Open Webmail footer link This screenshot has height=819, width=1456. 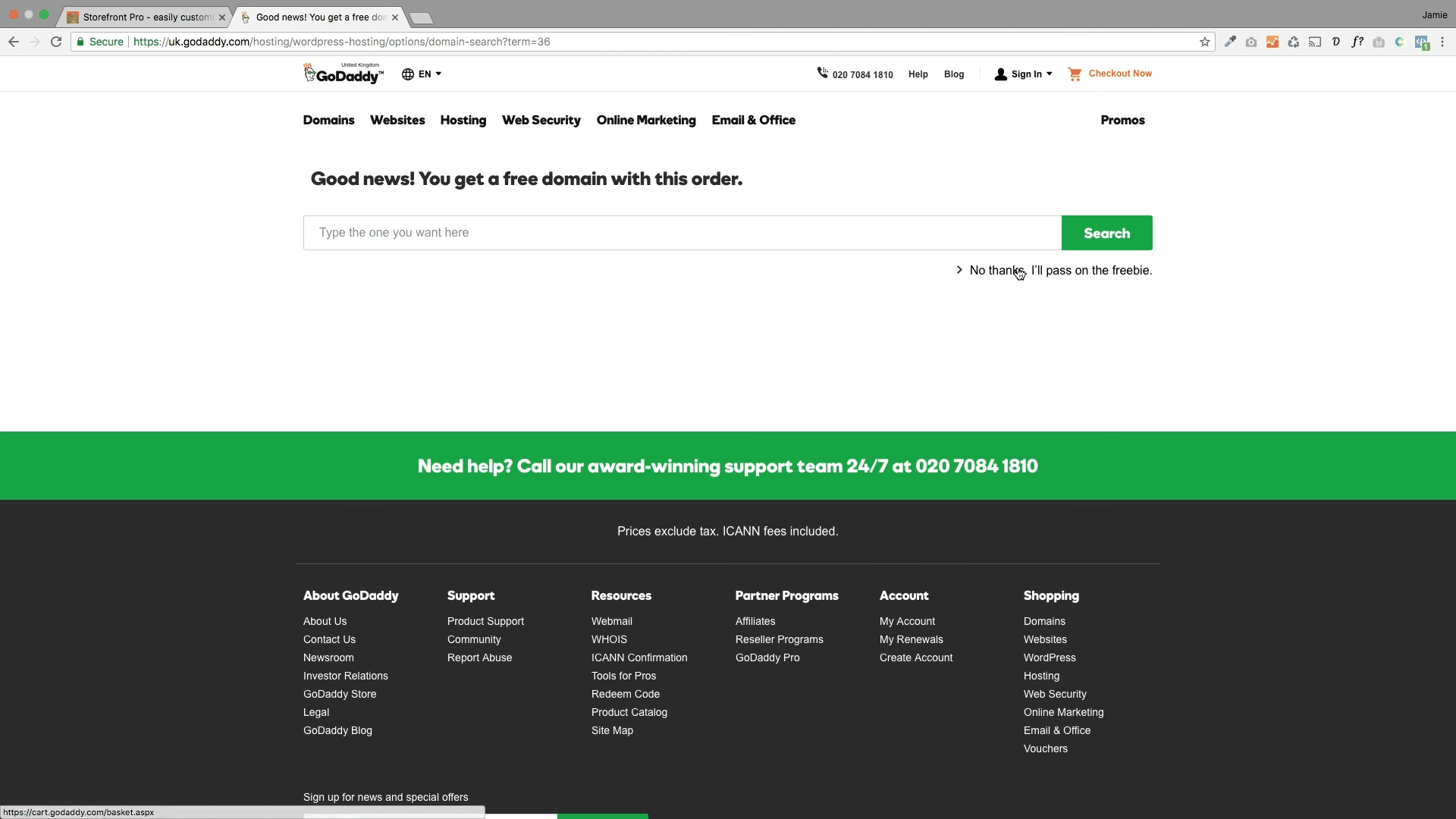[611, 621]
